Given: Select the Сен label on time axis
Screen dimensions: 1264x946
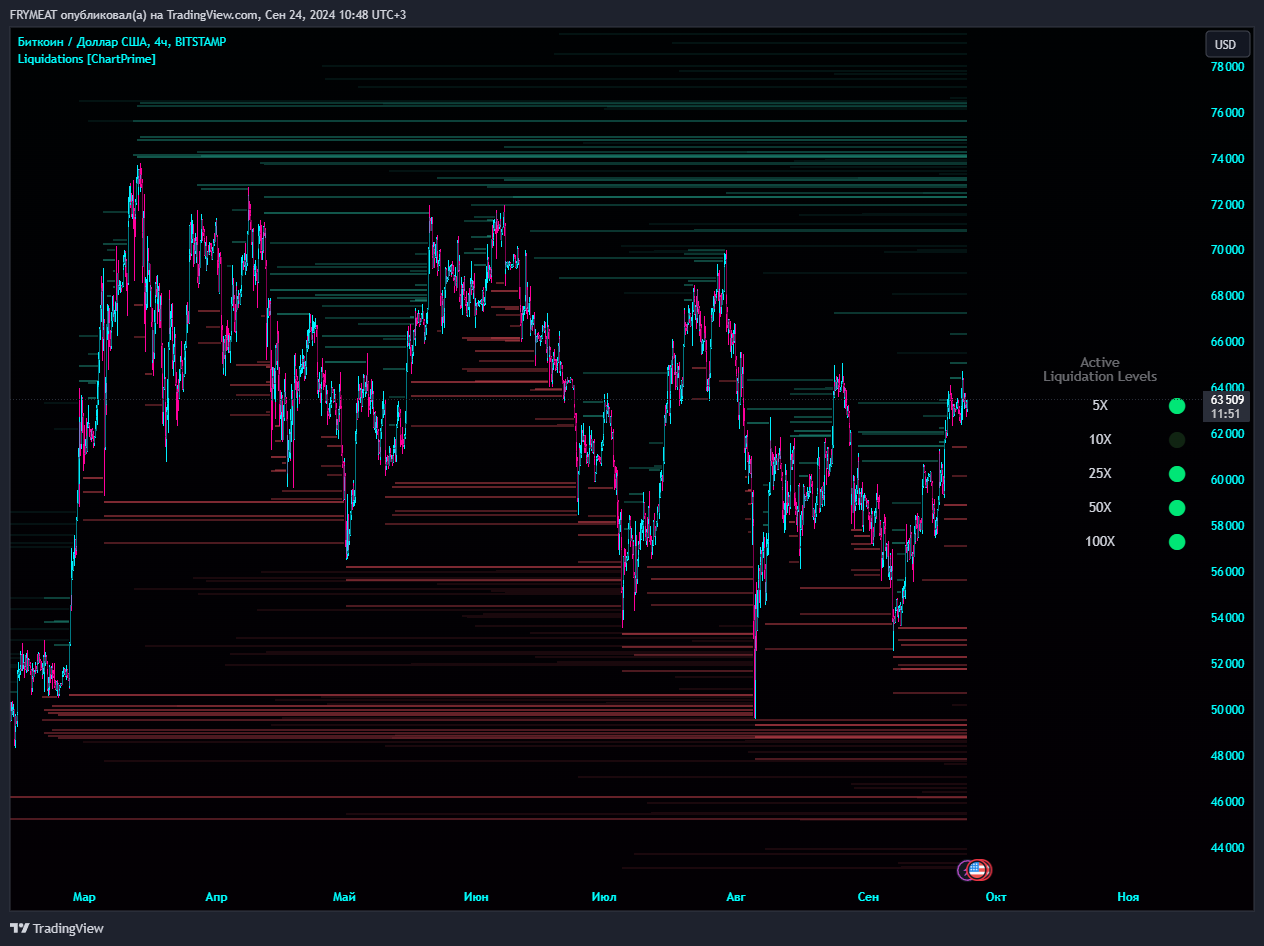Looking at the screenshot, I should point(868,897).
